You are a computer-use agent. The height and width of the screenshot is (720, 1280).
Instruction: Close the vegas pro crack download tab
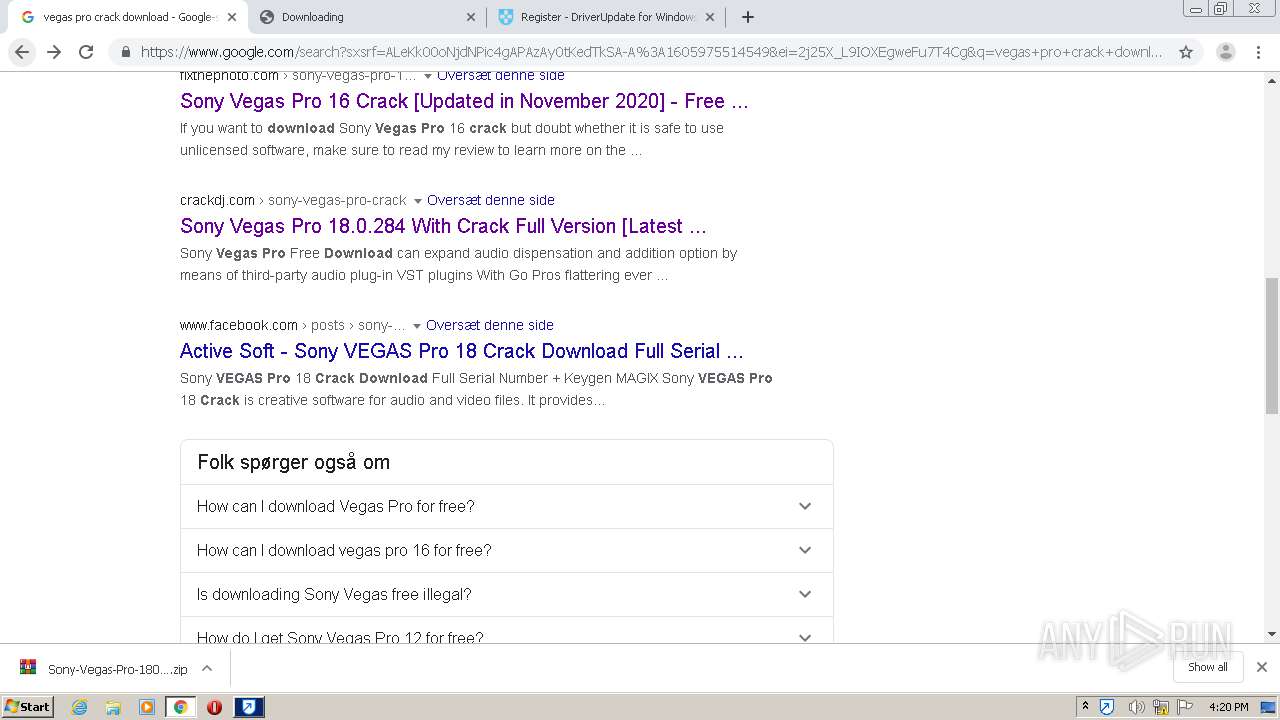[x=232, y=17]
